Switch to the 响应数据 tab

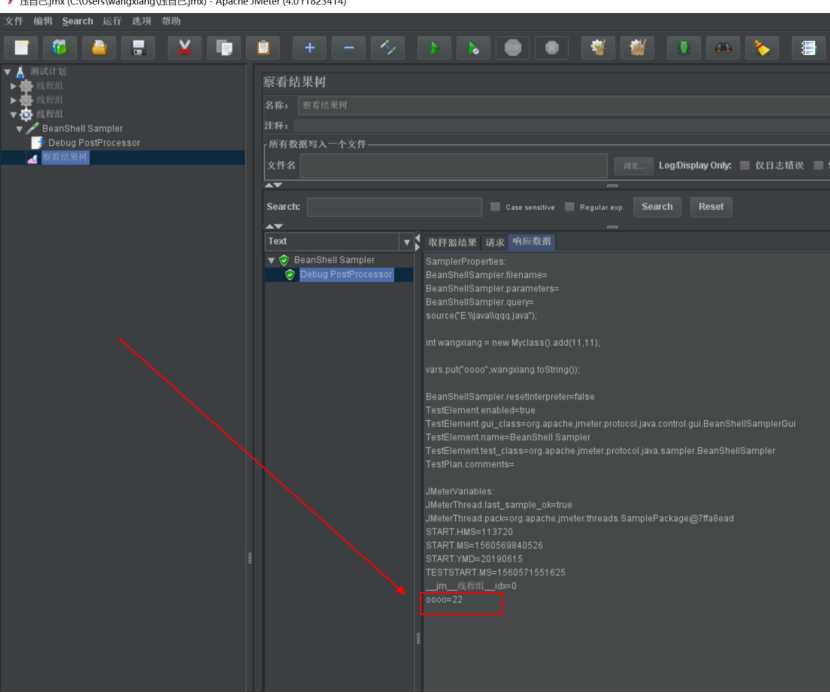click(x=531, y=242)
